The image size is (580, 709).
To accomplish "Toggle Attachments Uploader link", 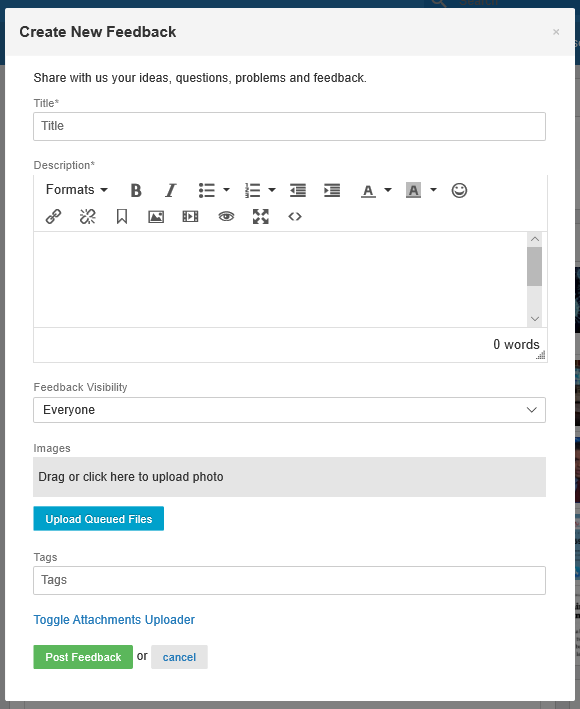I will pyautogui.click(x=114, y=619).
